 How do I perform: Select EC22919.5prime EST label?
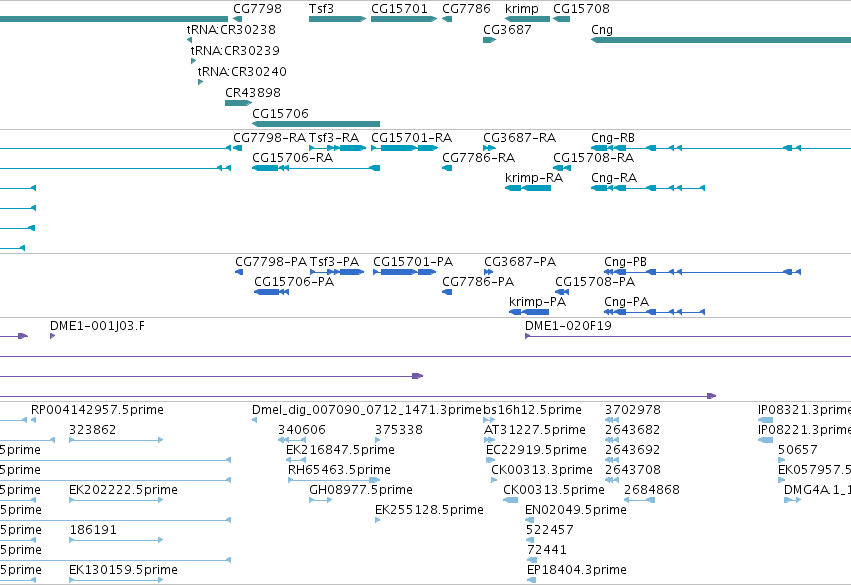click(536, 450)
